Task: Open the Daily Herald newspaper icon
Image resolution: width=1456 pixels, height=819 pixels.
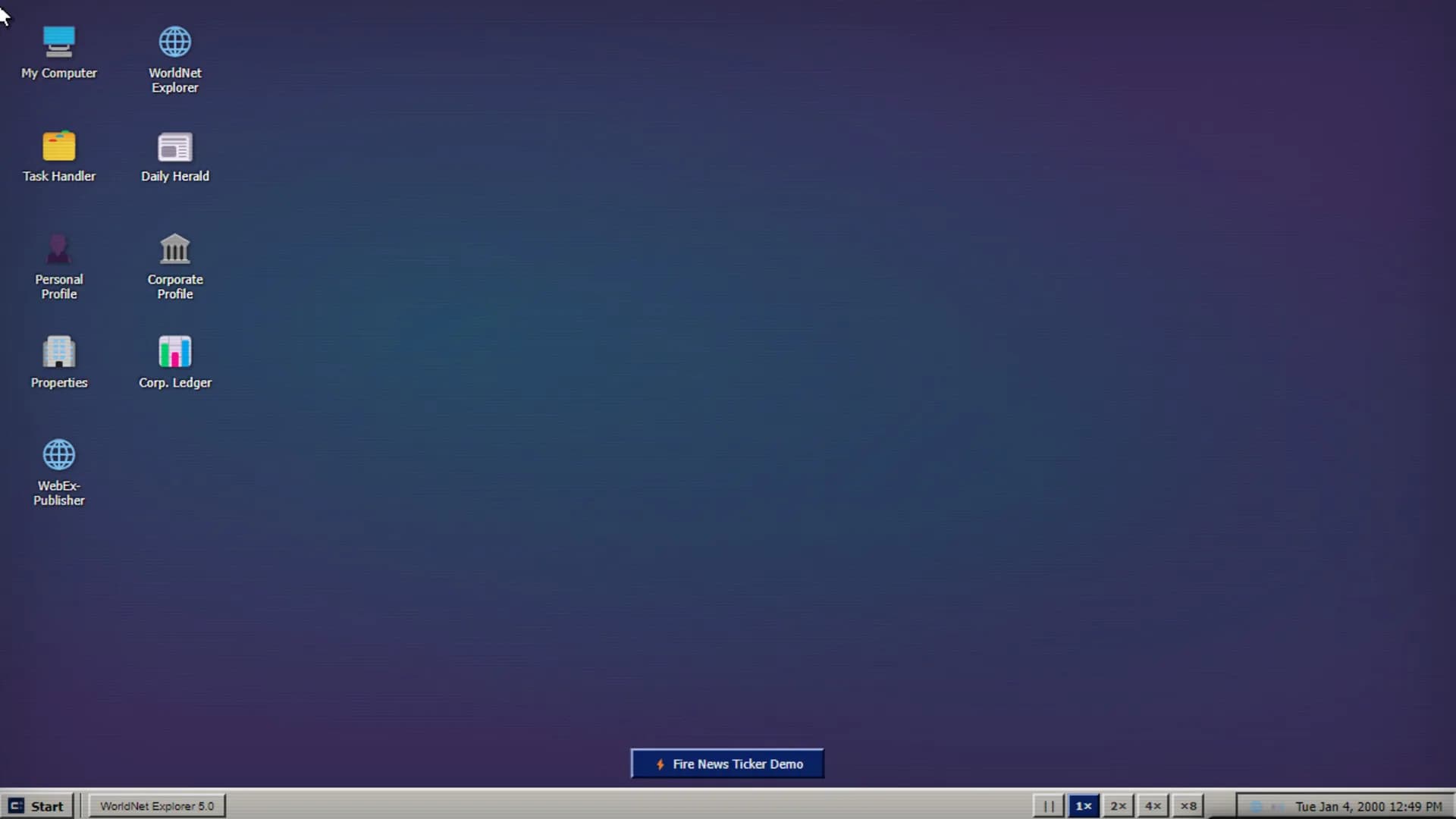Action: tap(175, 156)
